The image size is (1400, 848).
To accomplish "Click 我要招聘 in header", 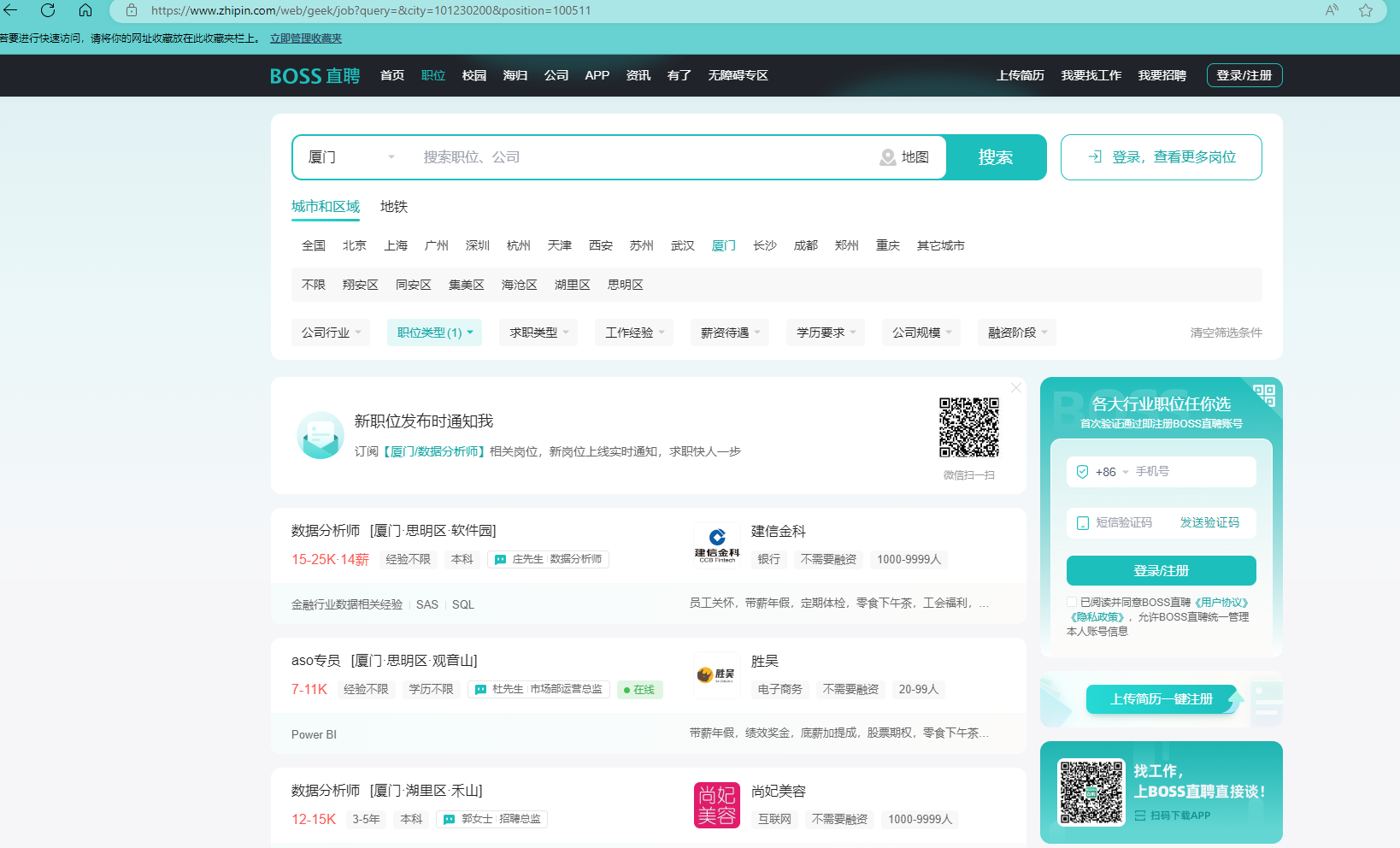I will click(1162, 75).
